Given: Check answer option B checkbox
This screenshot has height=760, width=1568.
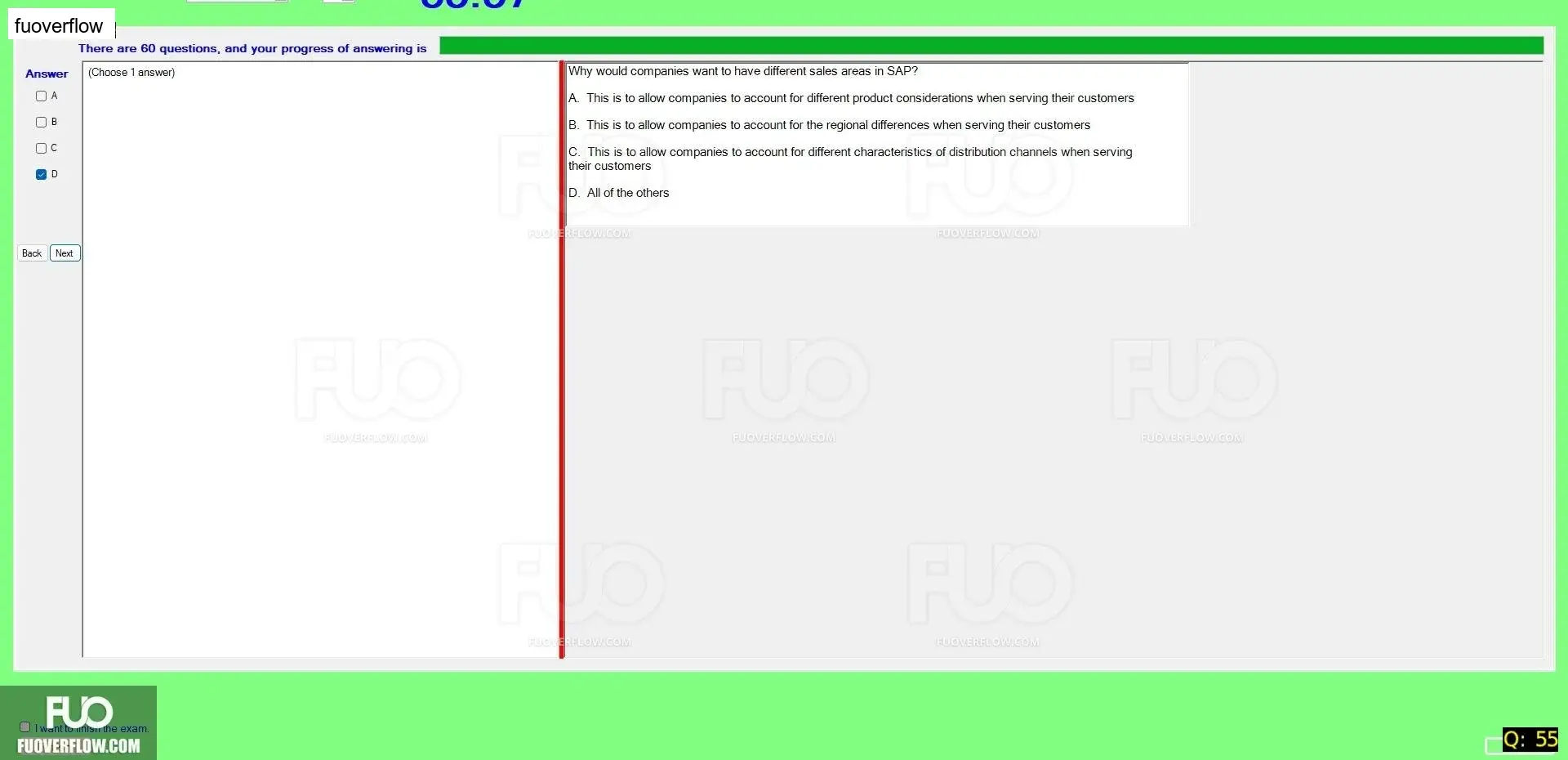Looking at the screenshot, I should coord(41,123).
